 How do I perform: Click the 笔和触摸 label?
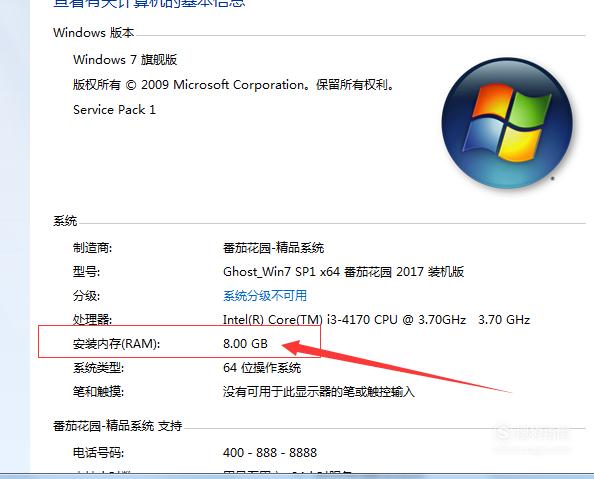(x=98, y=391)
